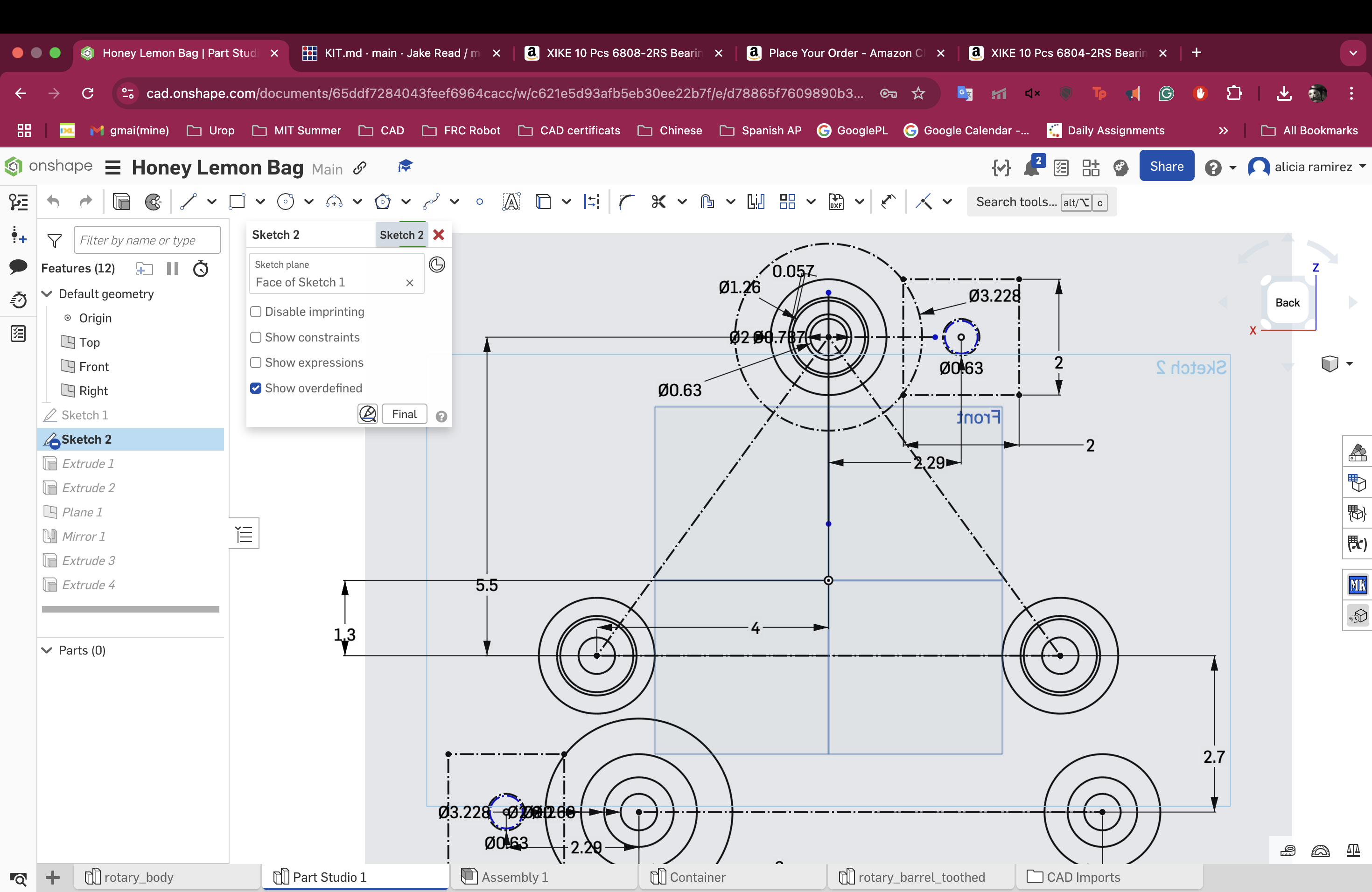The width and height of the screenshot is (1372, 892).
Task: Open the rectangle tool dropdown arrow
Action: [260, 202]
